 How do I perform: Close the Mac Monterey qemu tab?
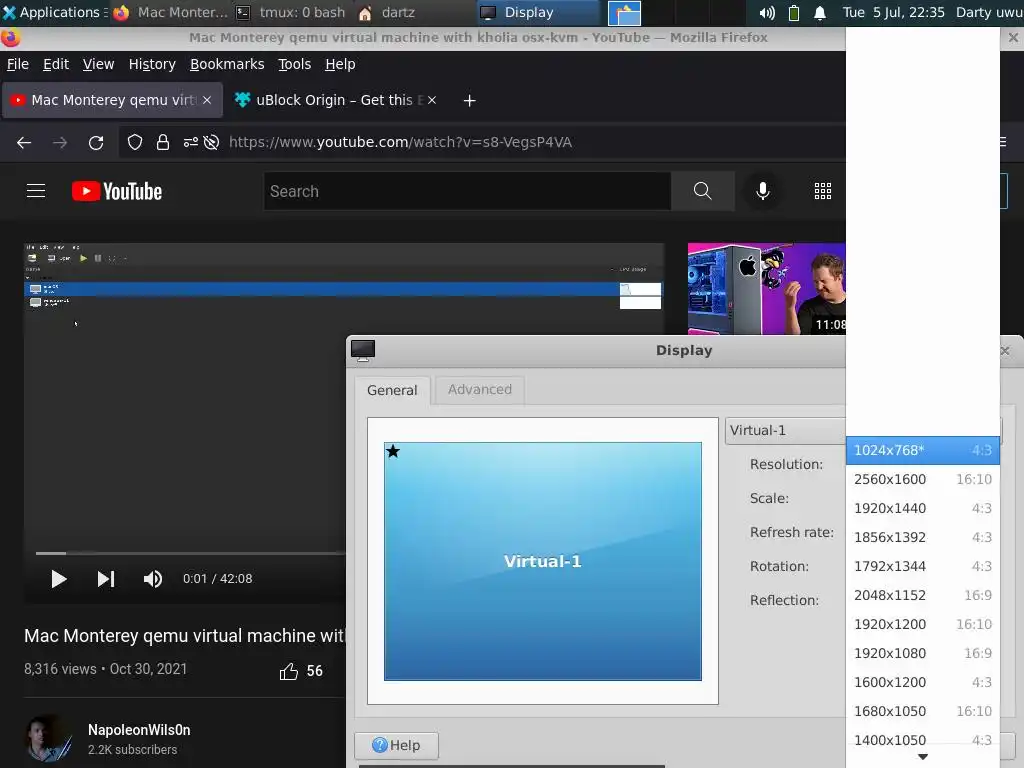[x=207, y=100]
